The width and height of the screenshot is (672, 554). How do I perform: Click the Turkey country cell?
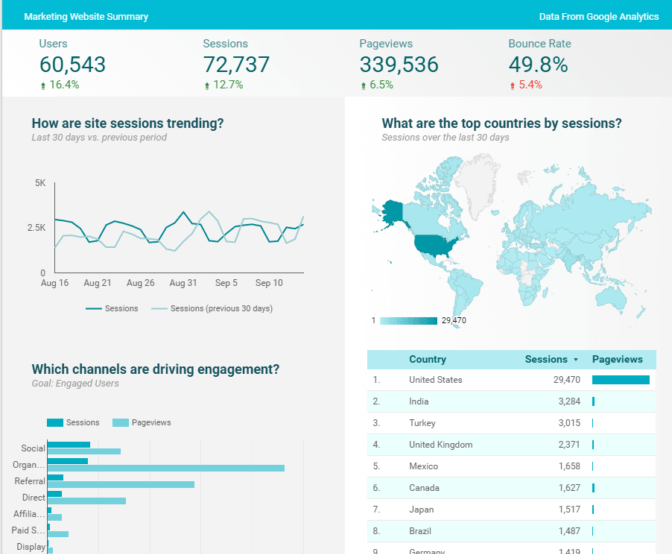click(x=422, y=423)
